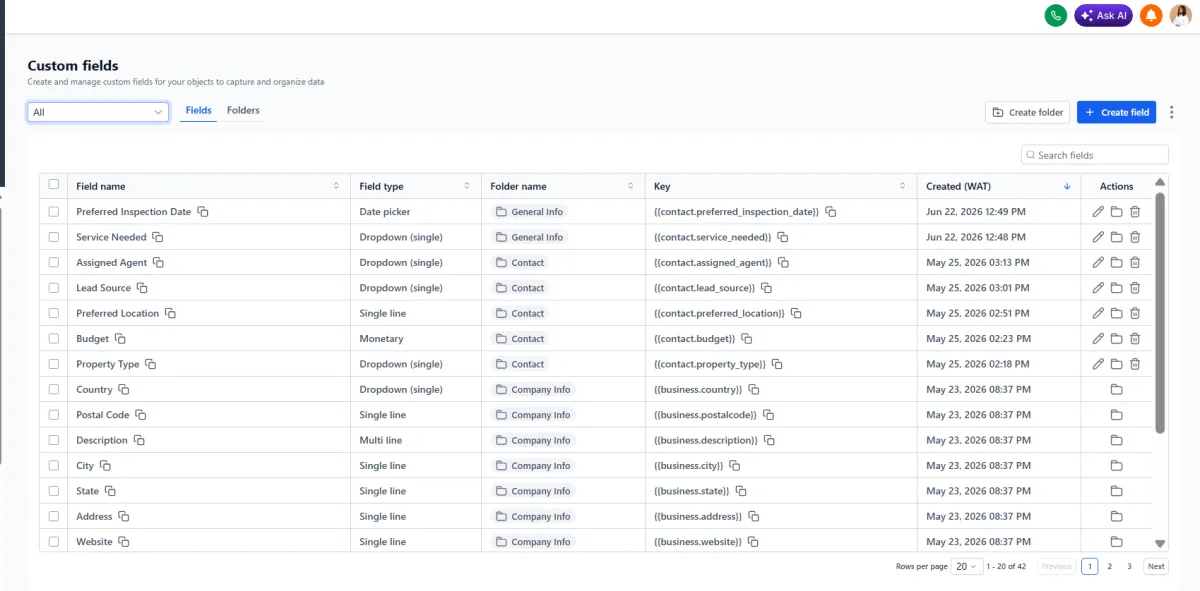
Task: Copy the business.website key
Action: [753, 542]
